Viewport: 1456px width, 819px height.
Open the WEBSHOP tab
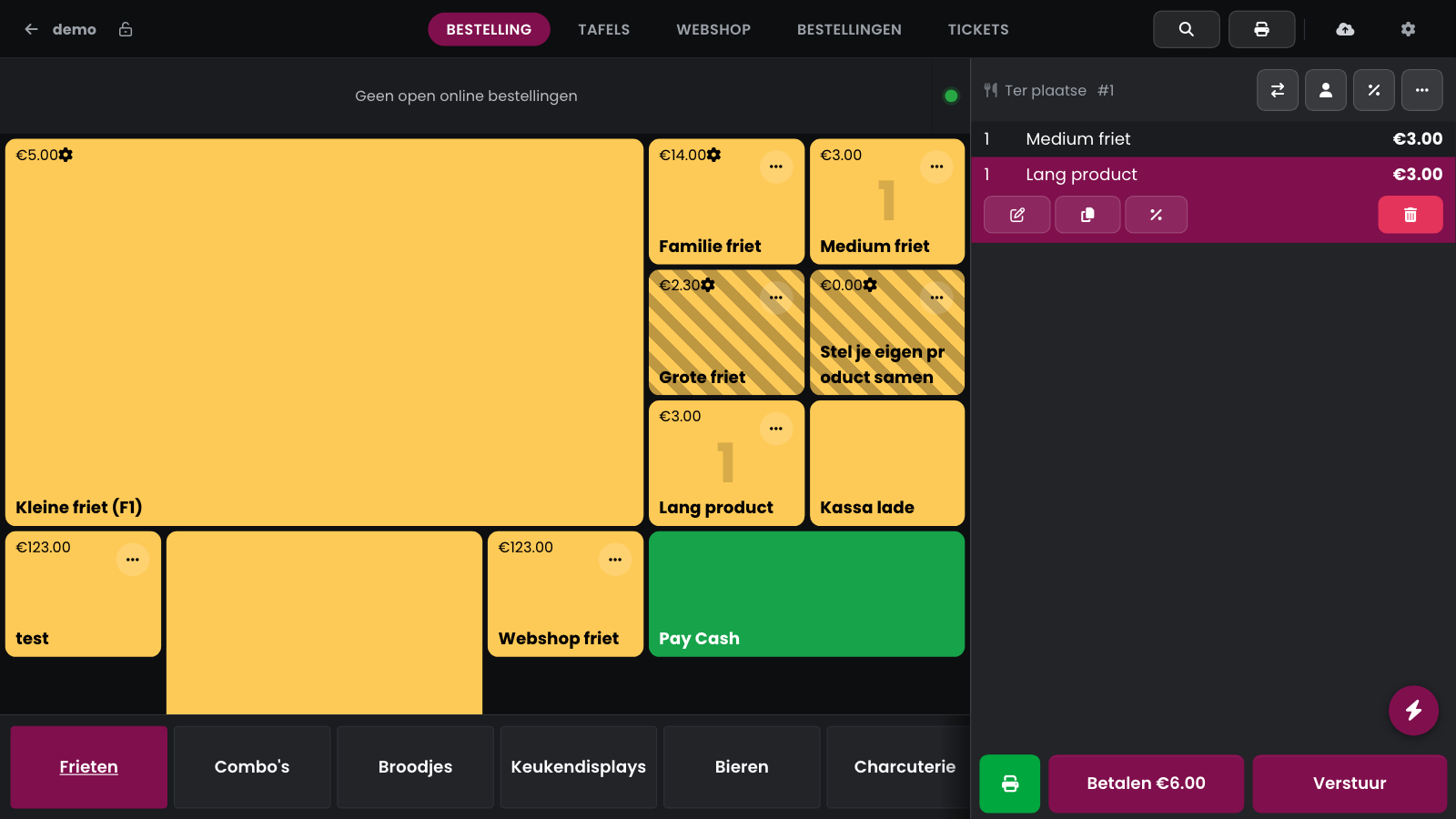713,29
